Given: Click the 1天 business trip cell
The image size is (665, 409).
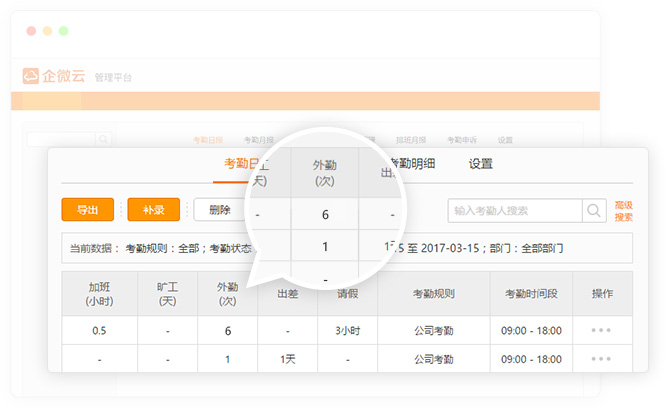Looking at the screenshot, I should click(288, 359).
